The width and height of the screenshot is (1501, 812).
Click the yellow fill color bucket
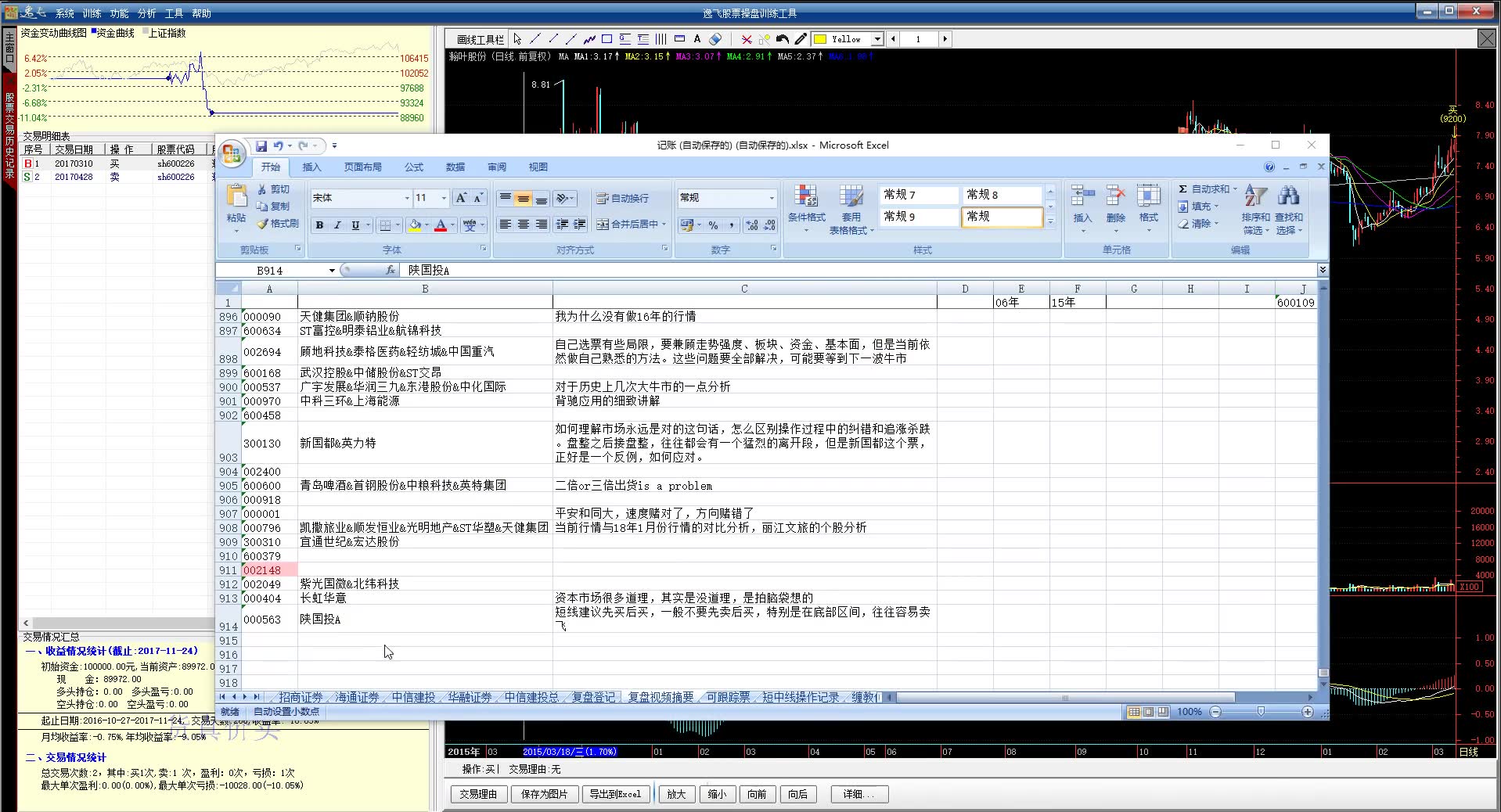pyautogui.click(x=415, y=225)
